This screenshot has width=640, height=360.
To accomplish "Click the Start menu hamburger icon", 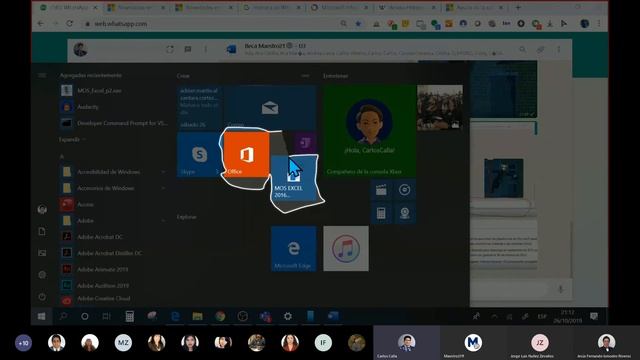I will [42, 76].
